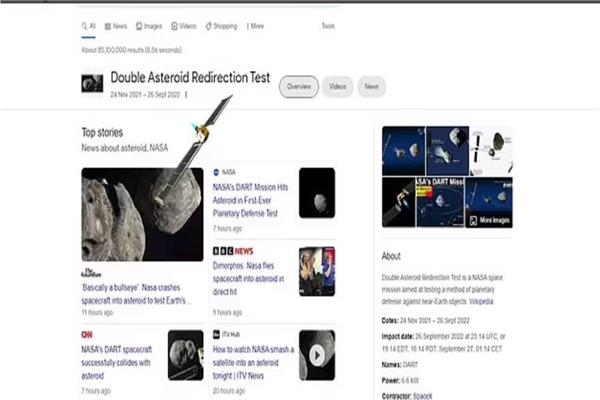Open the SpaceX contractor link
Viewport: 600px width, 400px height.
click(422, 396)
